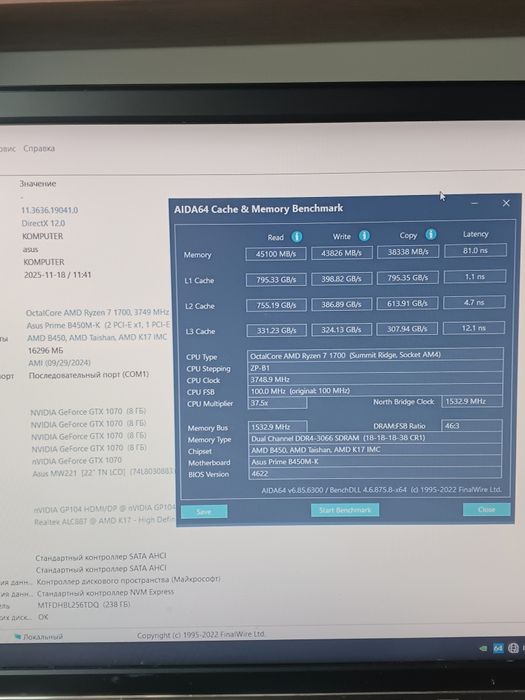
Task: Click CPU FSB value 100.0 MHz
Action: [375, 390]
